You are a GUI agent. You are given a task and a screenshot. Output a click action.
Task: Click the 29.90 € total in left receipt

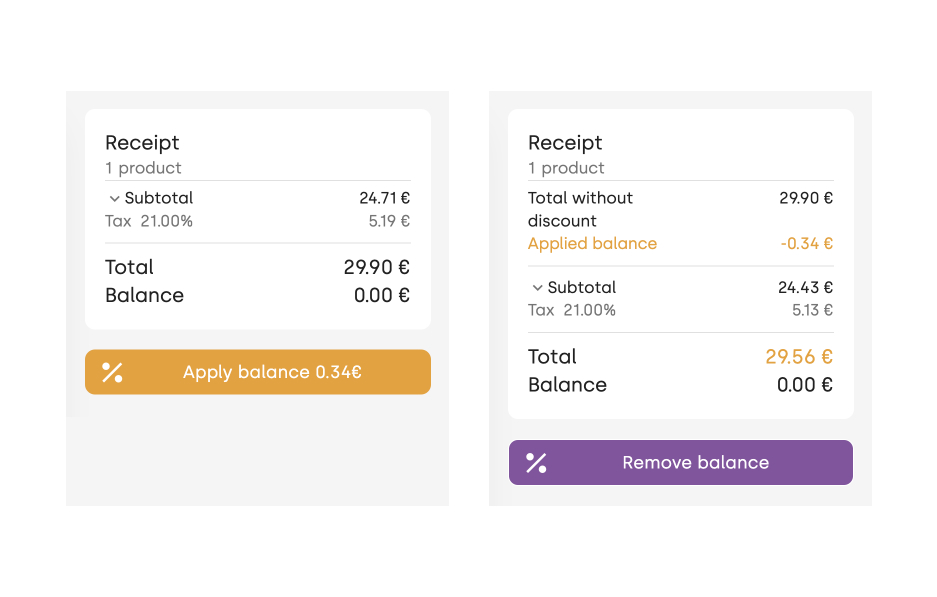pos(376,267)
